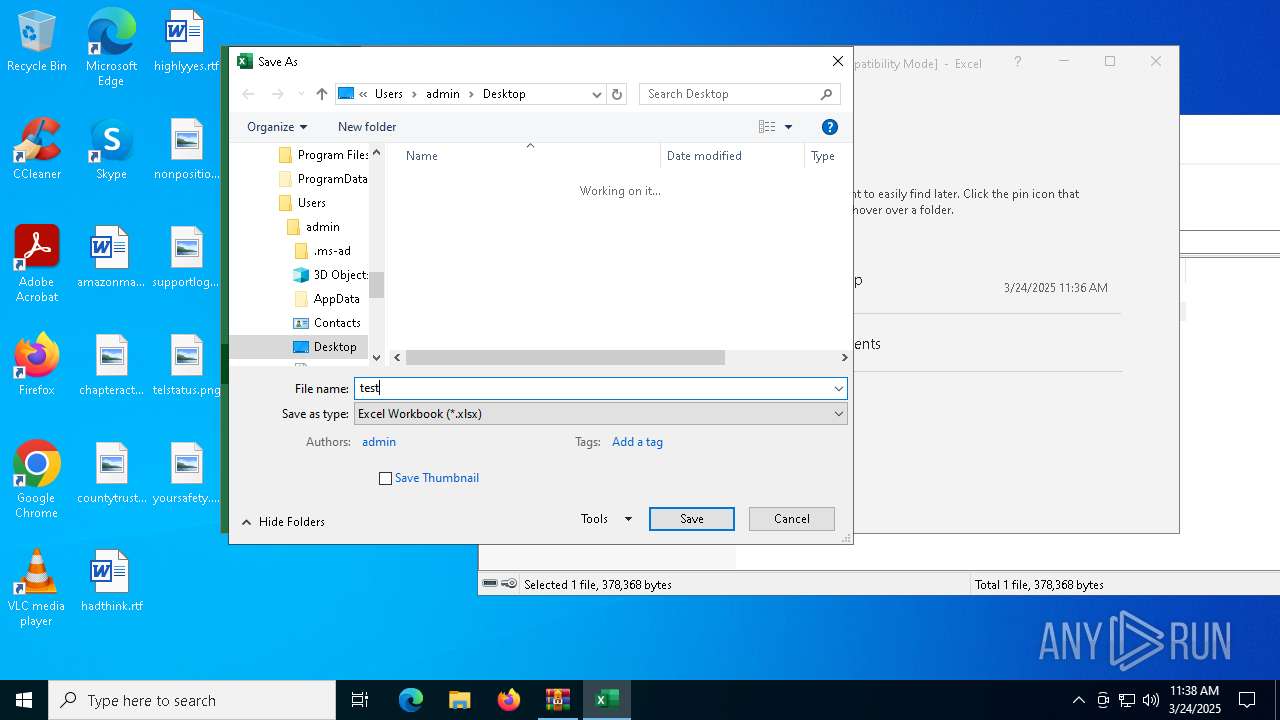
Task: Select ProgramData folder in tree
Action: pyautogui.click(x=322, y=179)
